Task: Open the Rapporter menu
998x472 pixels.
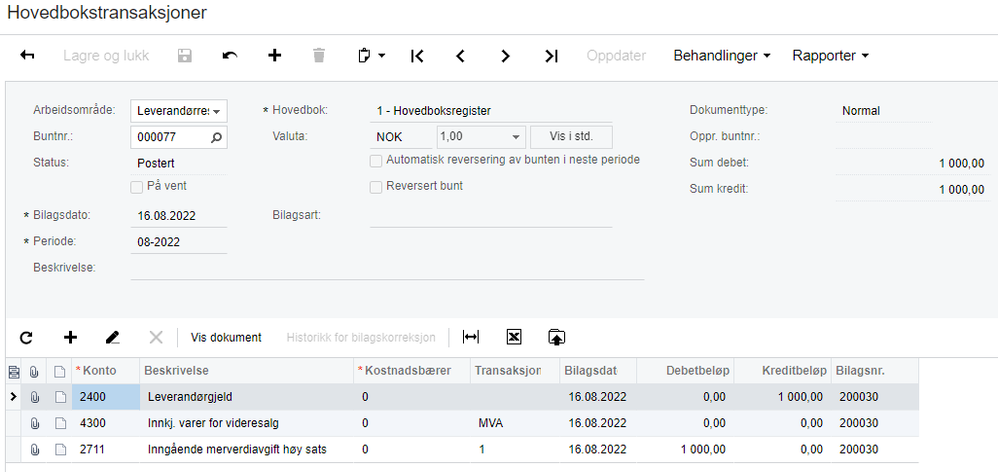Action: (831, 55)
